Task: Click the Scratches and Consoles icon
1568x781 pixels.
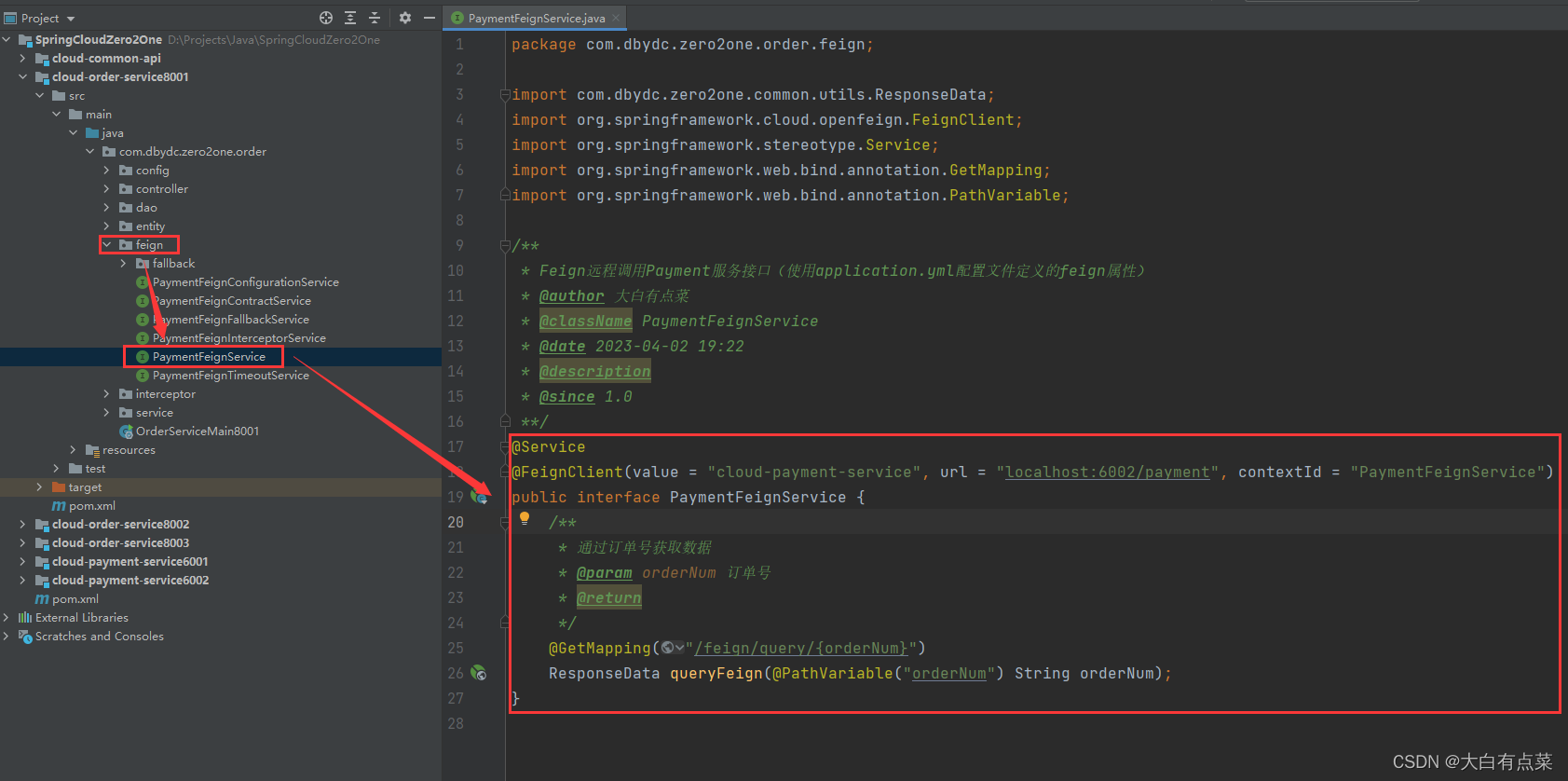Action: (25, 637)
